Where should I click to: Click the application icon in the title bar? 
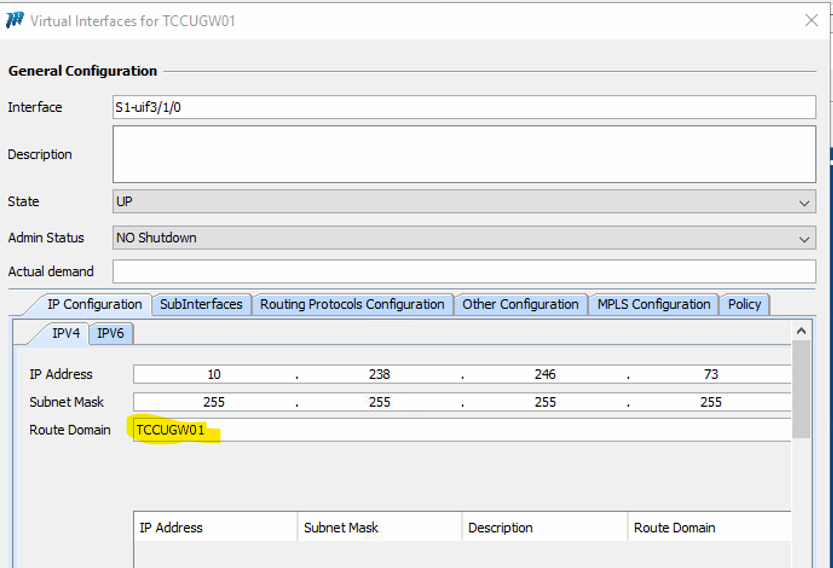[x=15, y=20]
